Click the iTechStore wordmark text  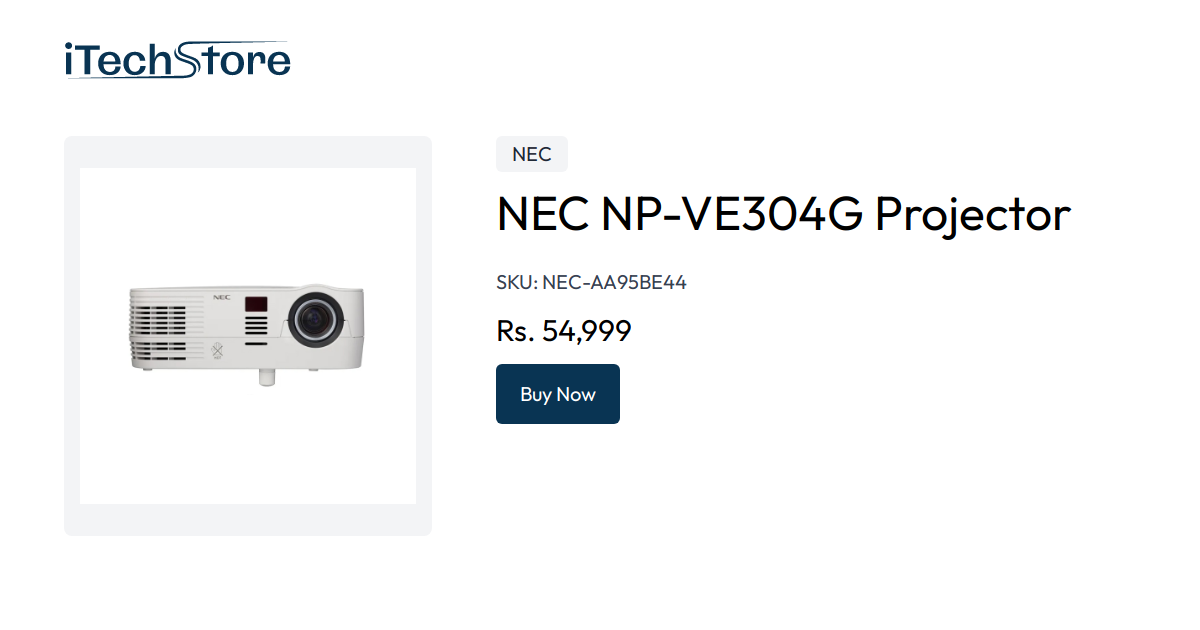tap(176, 59)
